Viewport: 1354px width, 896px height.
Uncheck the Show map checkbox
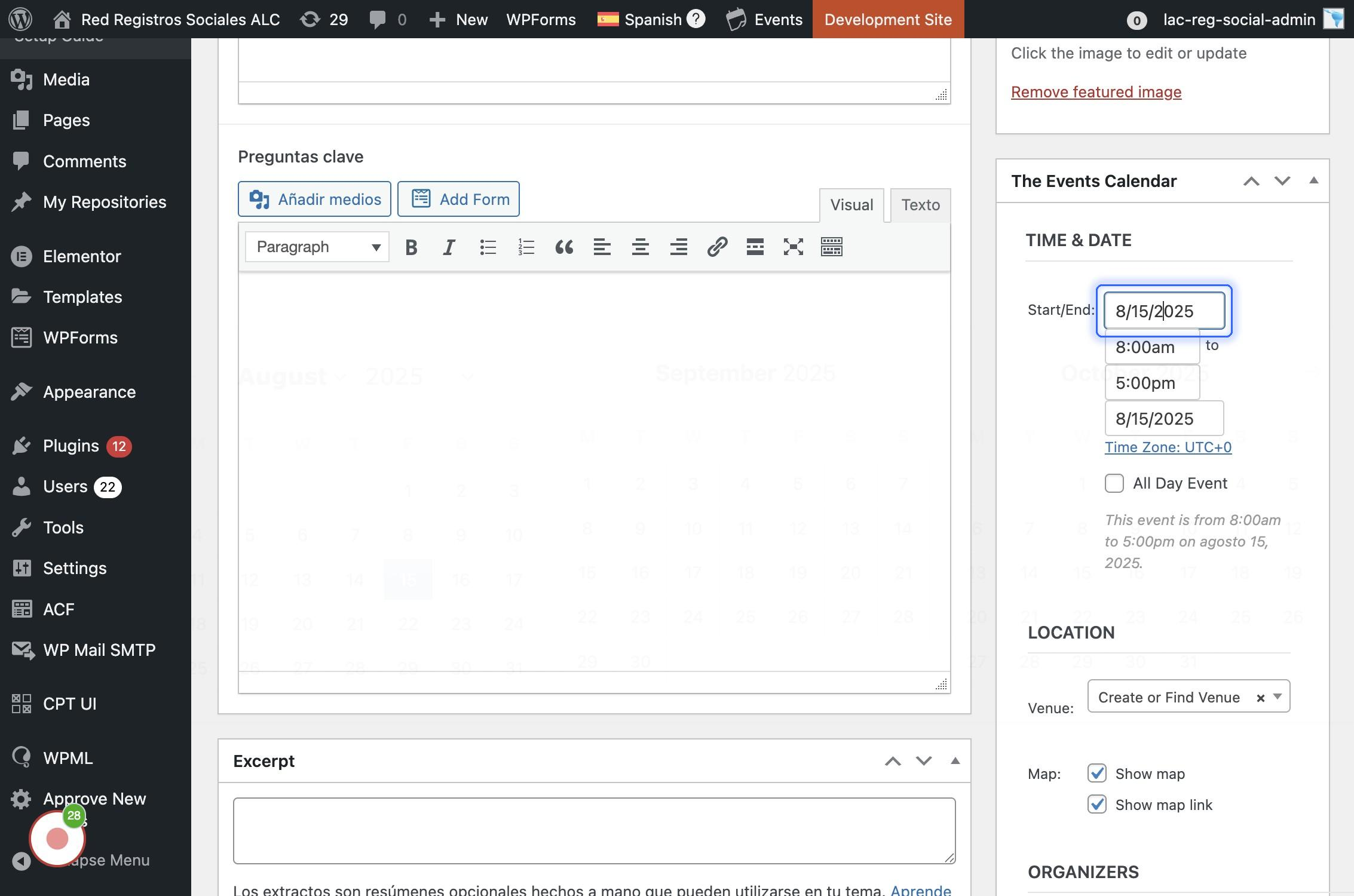click(x=1097, y=774)
